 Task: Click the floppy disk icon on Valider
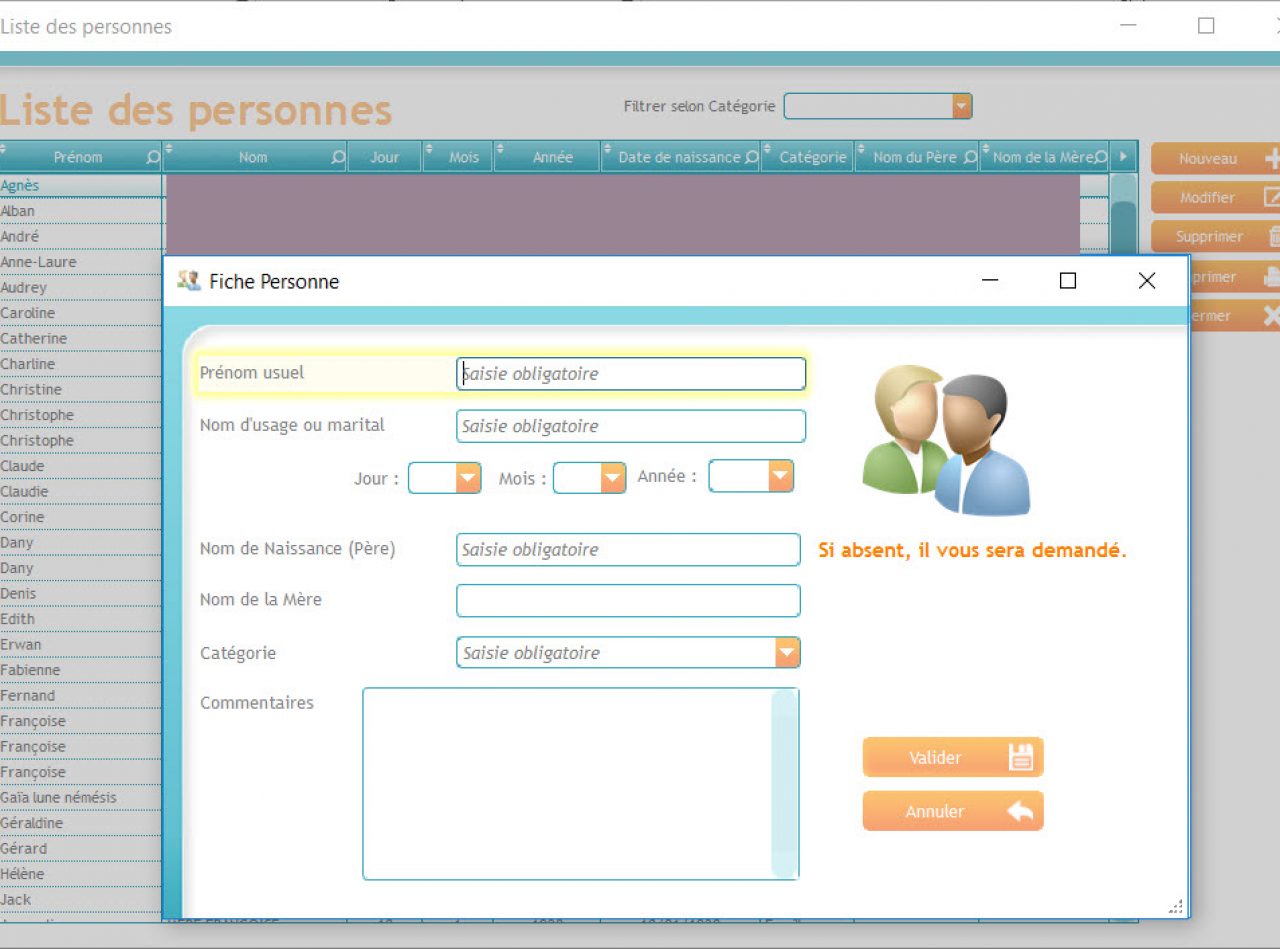click(x=1020, y=757)
